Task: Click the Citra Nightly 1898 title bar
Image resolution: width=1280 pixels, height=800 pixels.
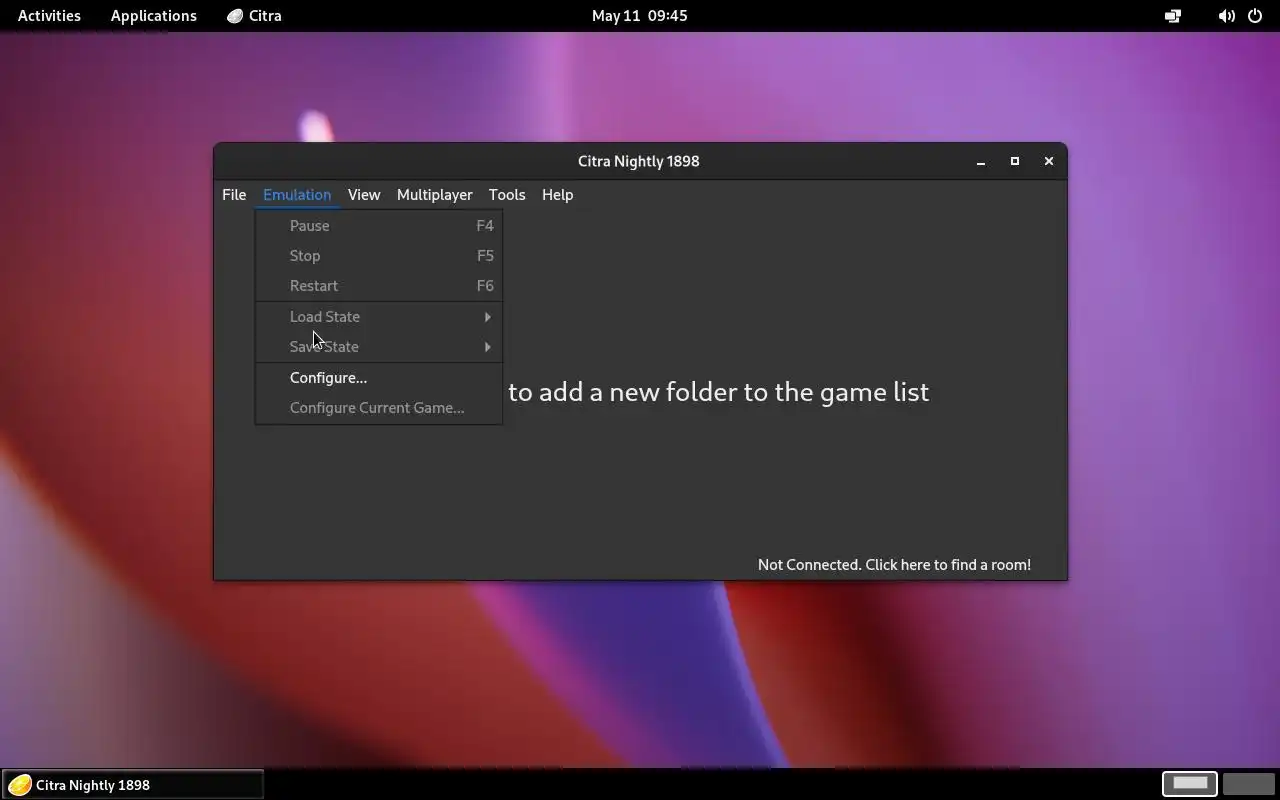Action: point(639,161)
